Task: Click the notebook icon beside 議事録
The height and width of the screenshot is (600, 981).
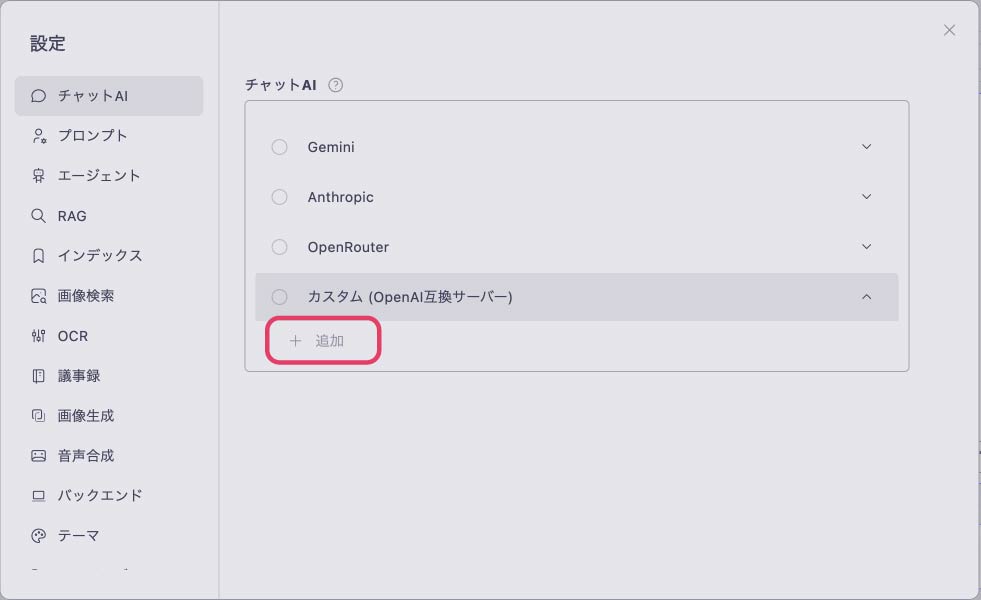Action: (38, 376)
